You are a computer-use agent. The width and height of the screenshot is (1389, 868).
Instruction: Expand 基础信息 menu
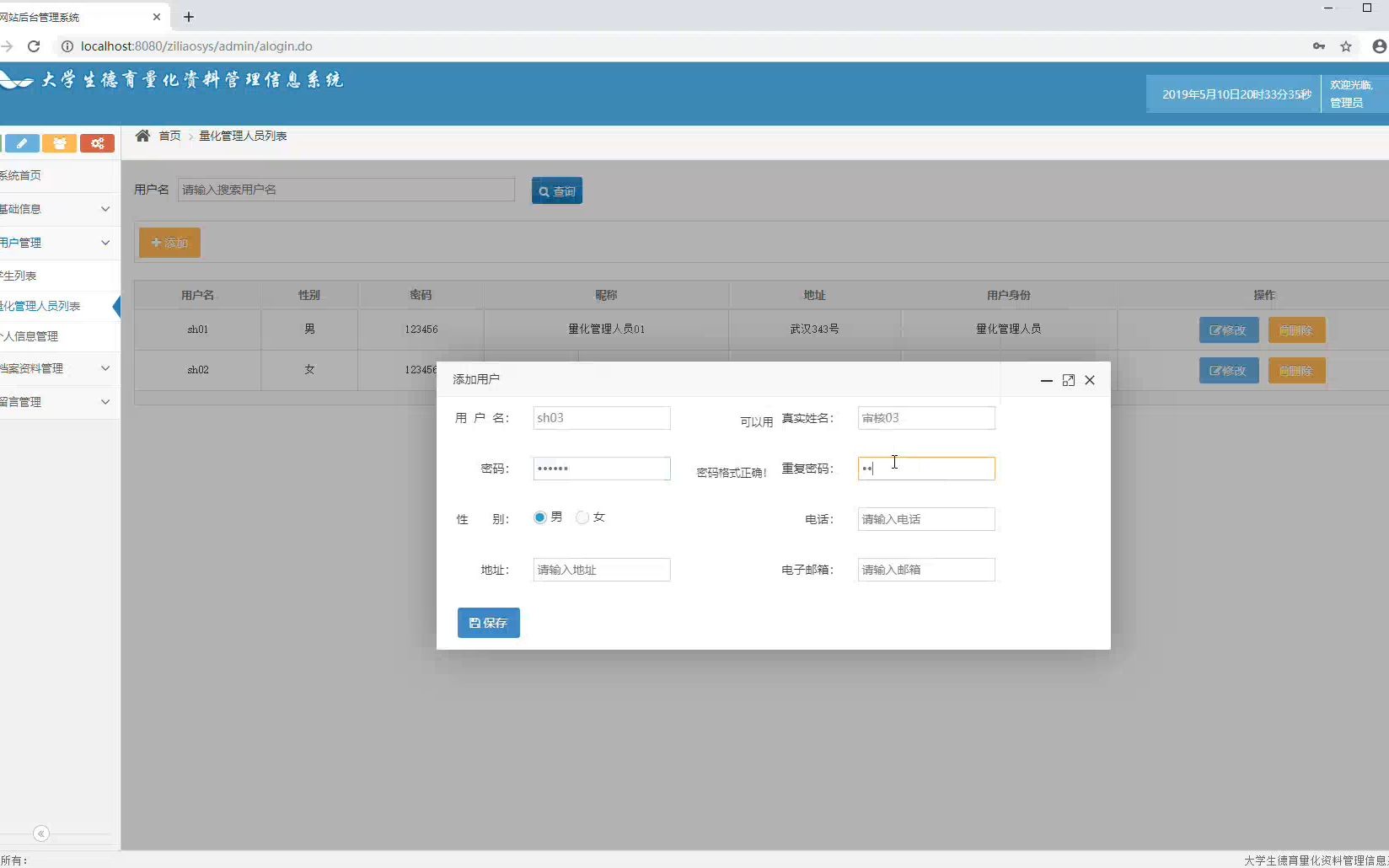56,209
